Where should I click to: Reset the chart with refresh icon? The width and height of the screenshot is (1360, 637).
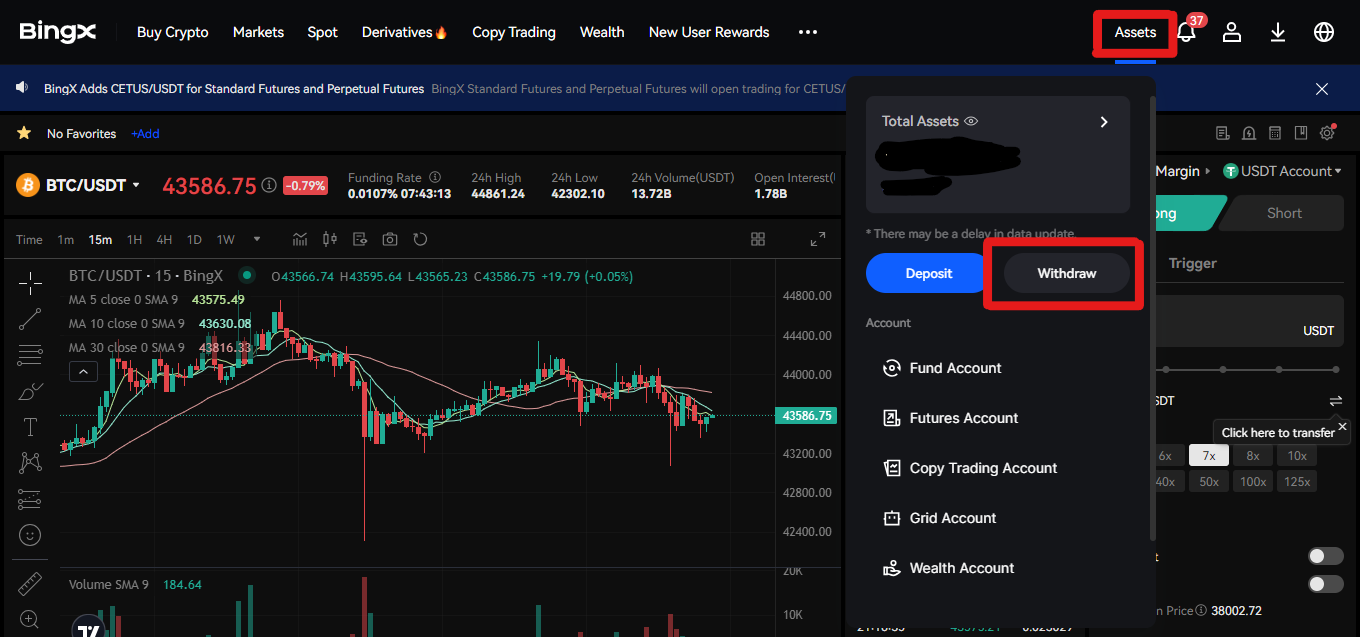[x=420, y=239]
